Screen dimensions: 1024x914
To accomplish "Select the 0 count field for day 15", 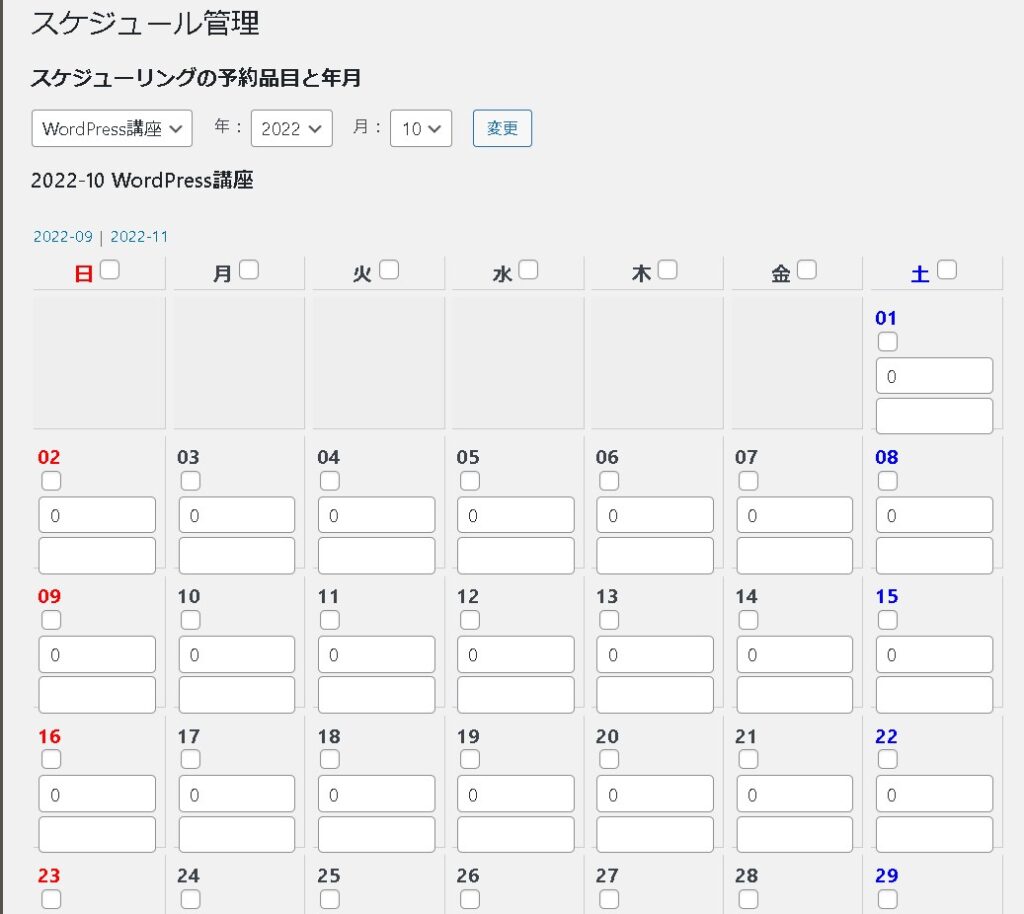I will coord(935,654).
